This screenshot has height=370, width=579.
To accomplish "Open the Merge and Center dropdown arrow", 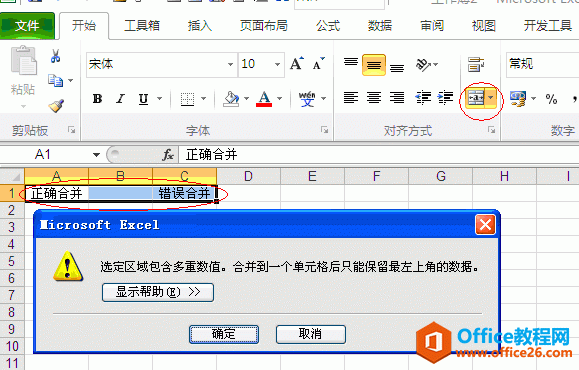I will 491,98.
